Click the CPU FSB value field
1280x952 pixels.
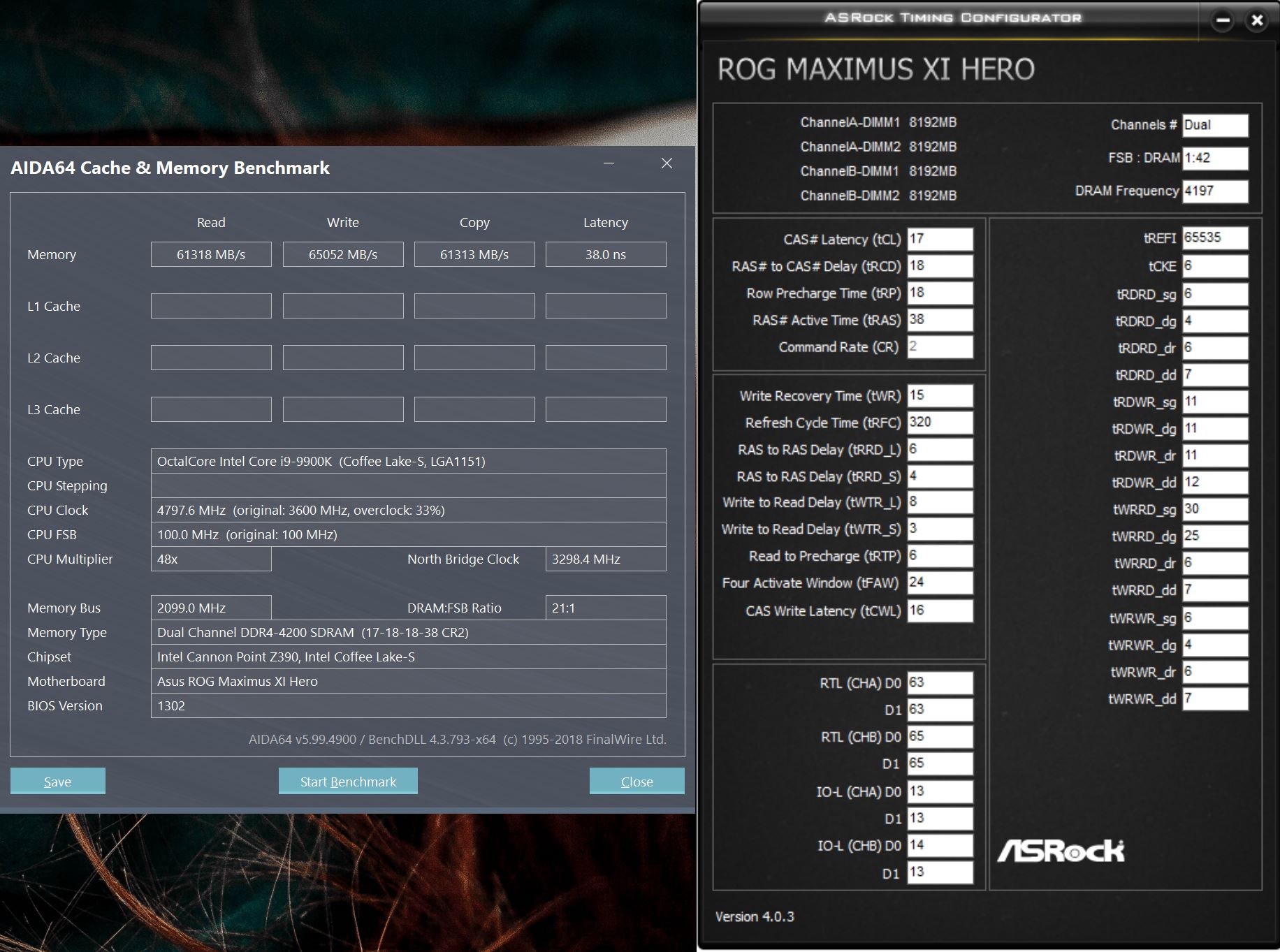[x=409, y=534]
